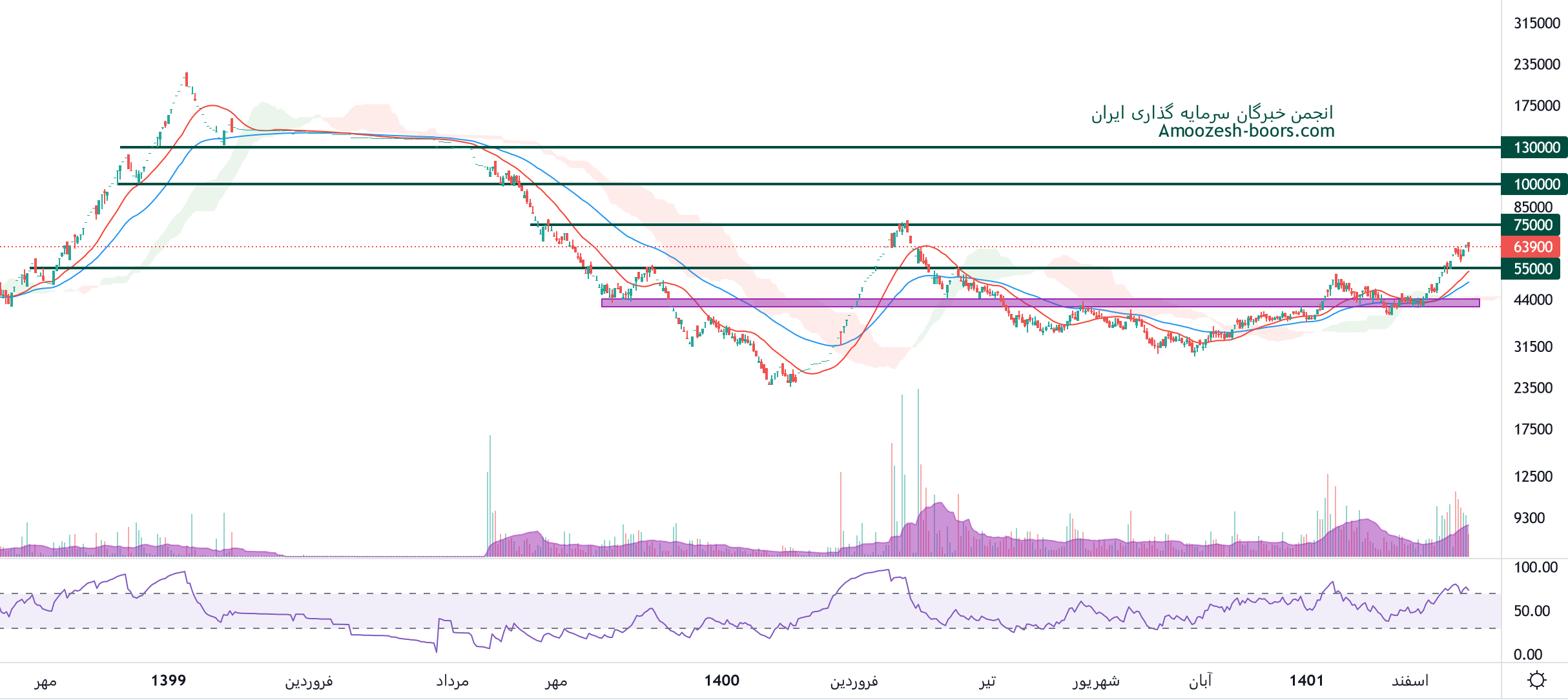
Task: Click the اسفند month label on time axis
Action: click(x=1410, y=681)
